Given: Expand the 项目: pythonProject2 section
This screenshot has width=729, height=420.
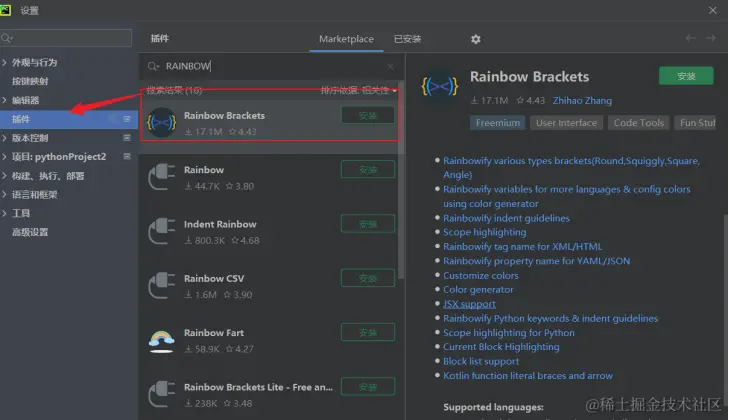Looking at the screenshot, I should click(x=4, y=157).
